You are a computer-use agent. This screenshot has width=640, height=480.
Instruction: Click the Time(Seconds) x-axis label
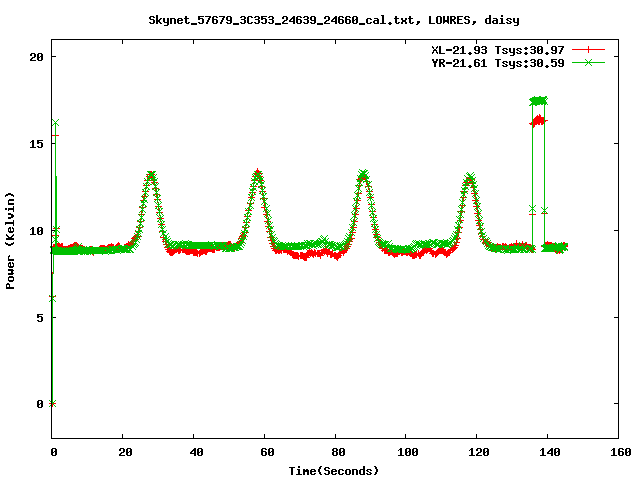(333, 471)
